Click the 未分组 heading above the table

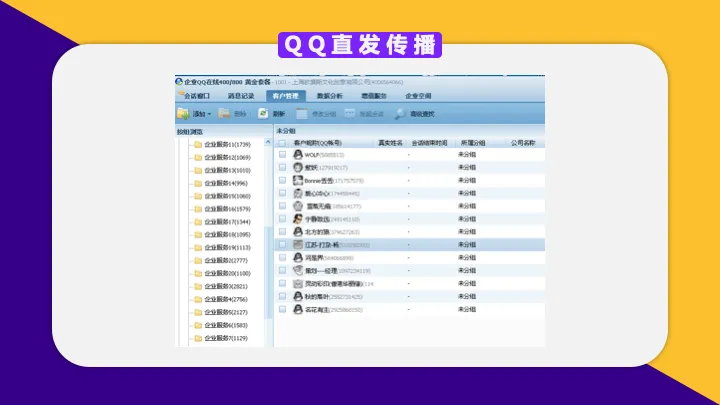286,131
